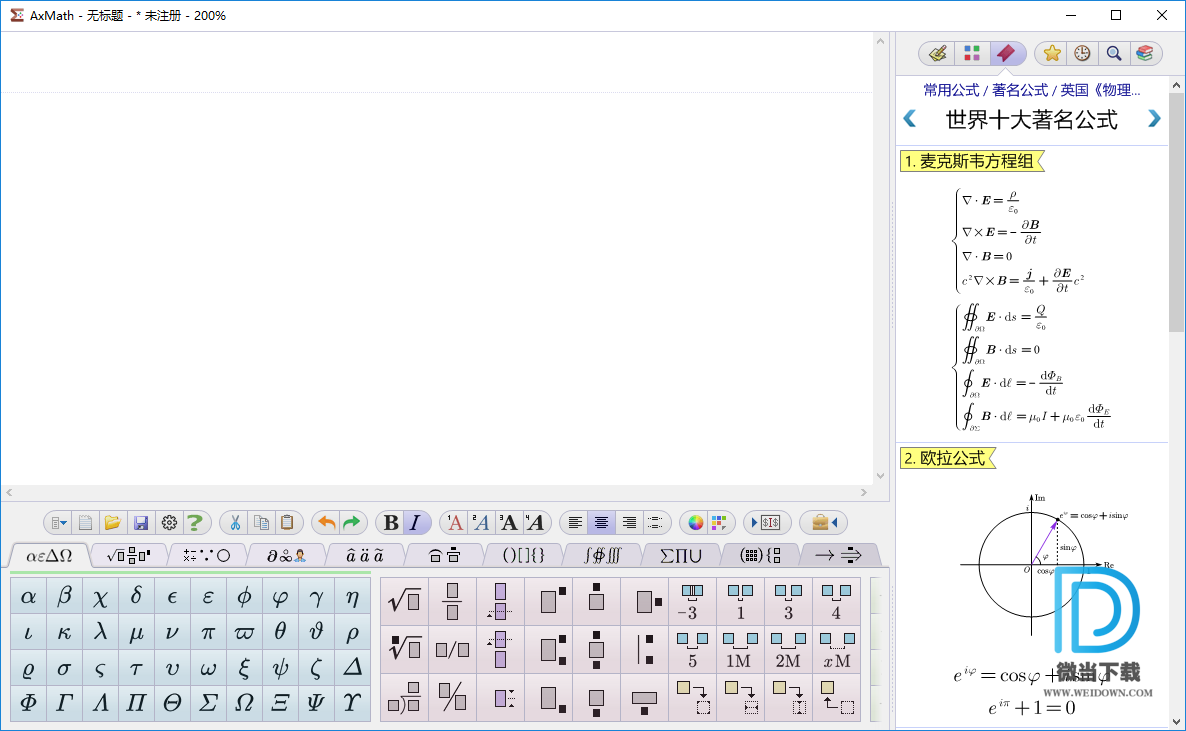This screenshot has width=1186, height=731.
Task: Select font style 3 bold black A
Action: pyautogui.click(x=508, y=523)
